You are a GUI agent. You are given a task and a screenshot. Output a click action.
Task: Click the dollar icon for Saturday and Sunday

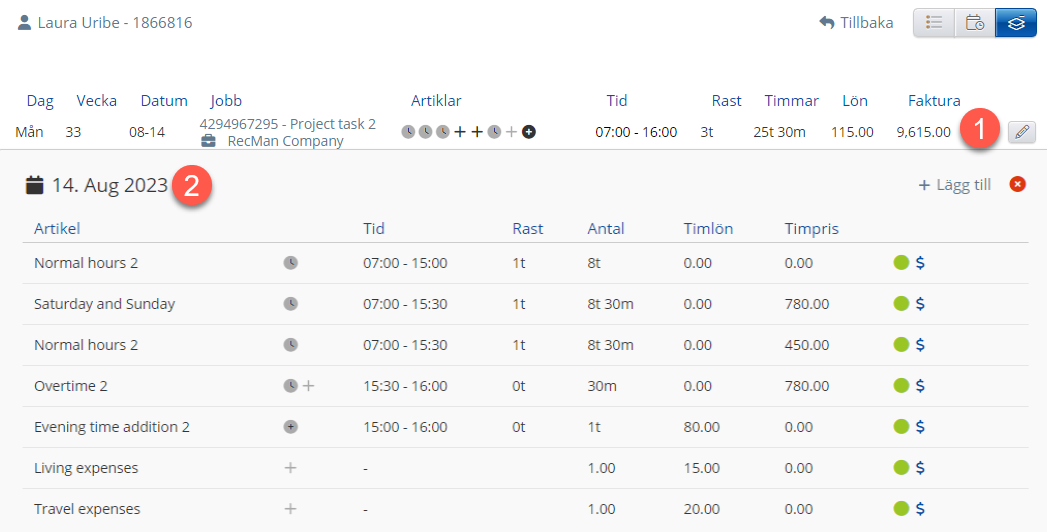pyautogui.click(x=920, y=304)
